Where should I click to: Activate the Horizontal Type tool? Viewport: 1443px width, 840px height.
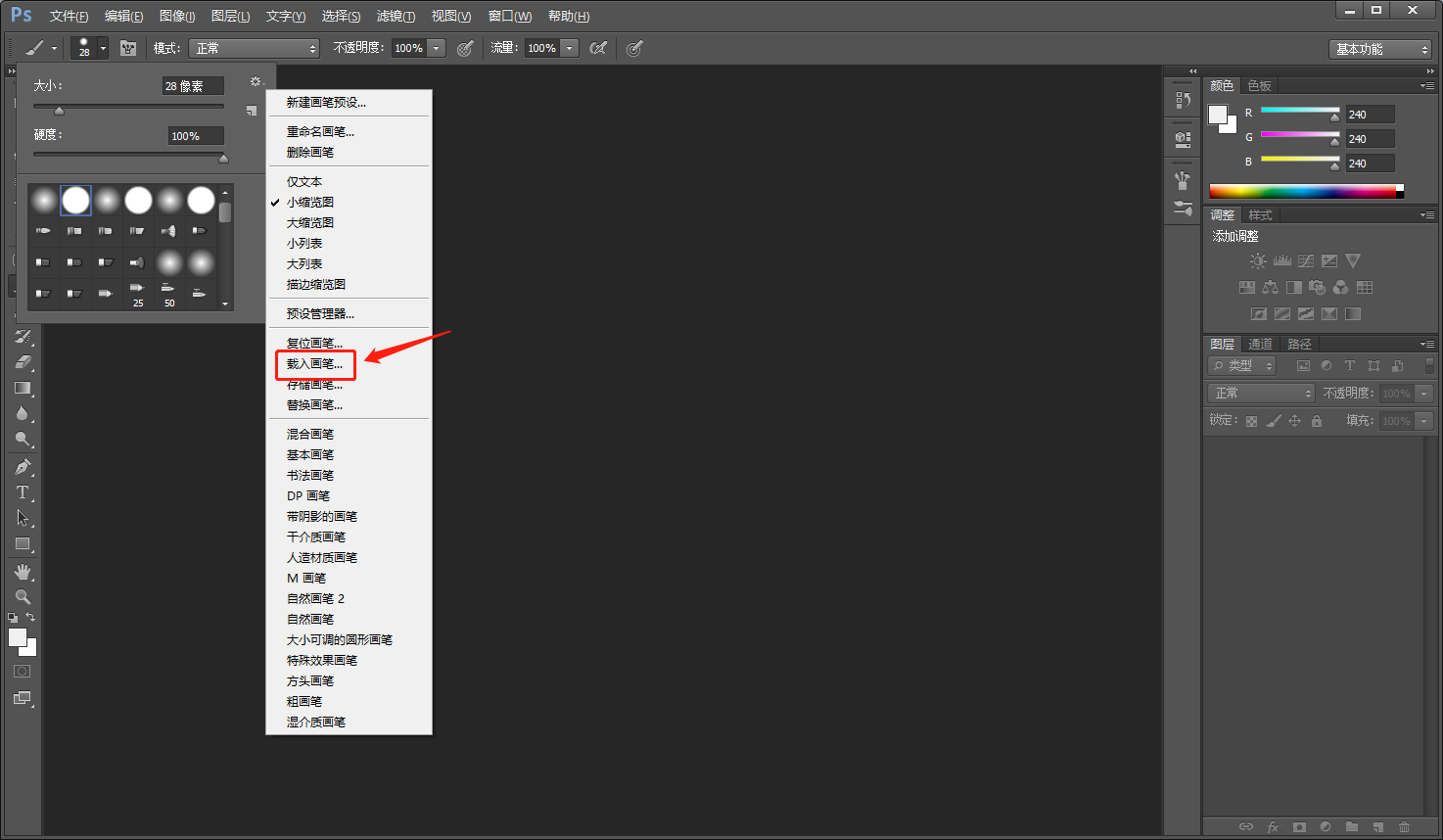click(x=23, y=492)
